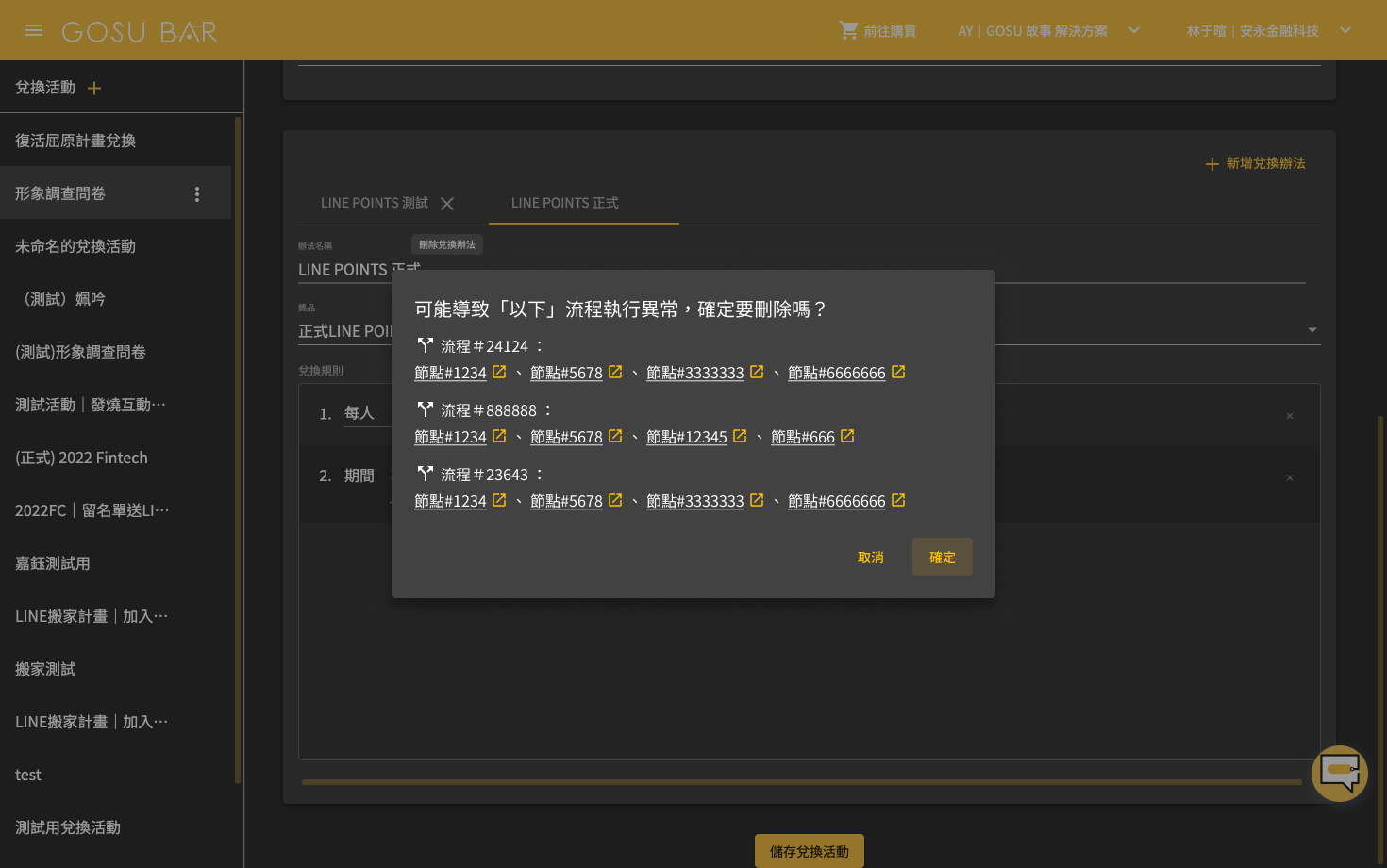This screenshot has height=868, width=1387.
Task: Click the sidebar vertical scrollbar
Action: click(238, 450)
